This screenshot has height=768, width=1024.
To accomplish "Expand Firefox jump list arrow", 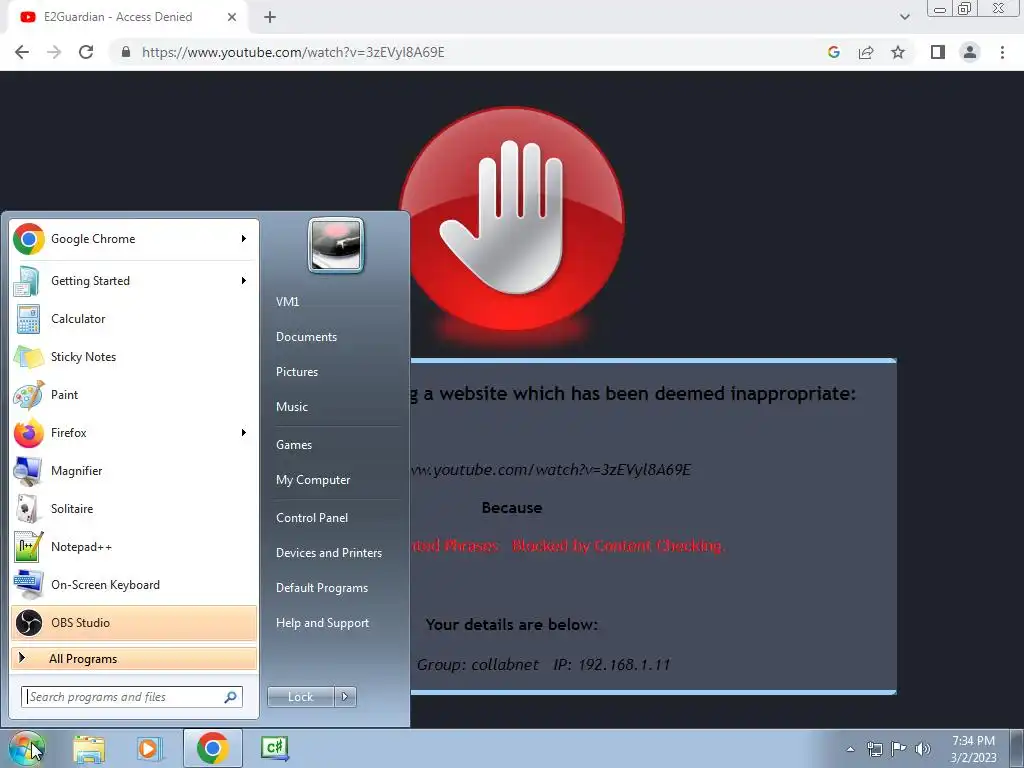I will coord(244,432).
